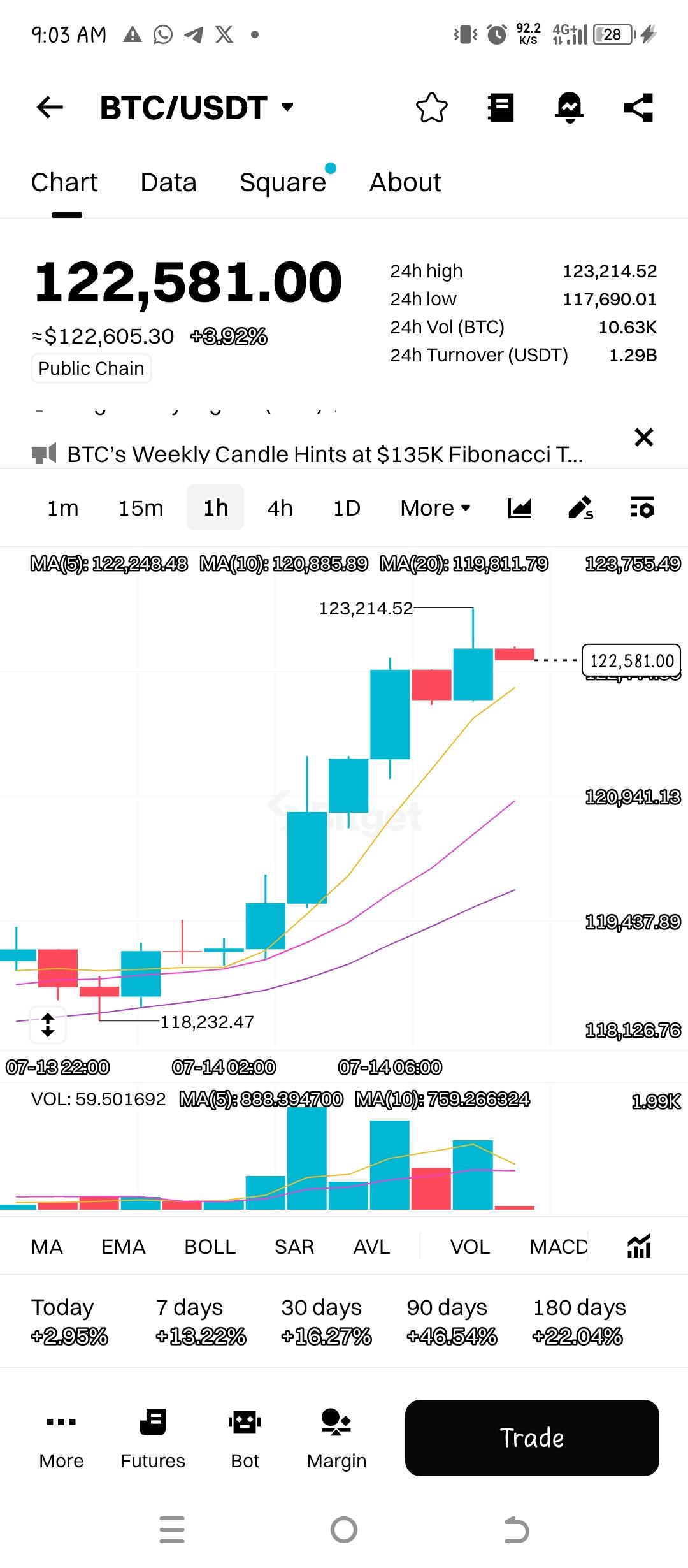Open chart indicator settings icon
The height and width of the screenshot is (1568, 688).
[x=641, y=508]
